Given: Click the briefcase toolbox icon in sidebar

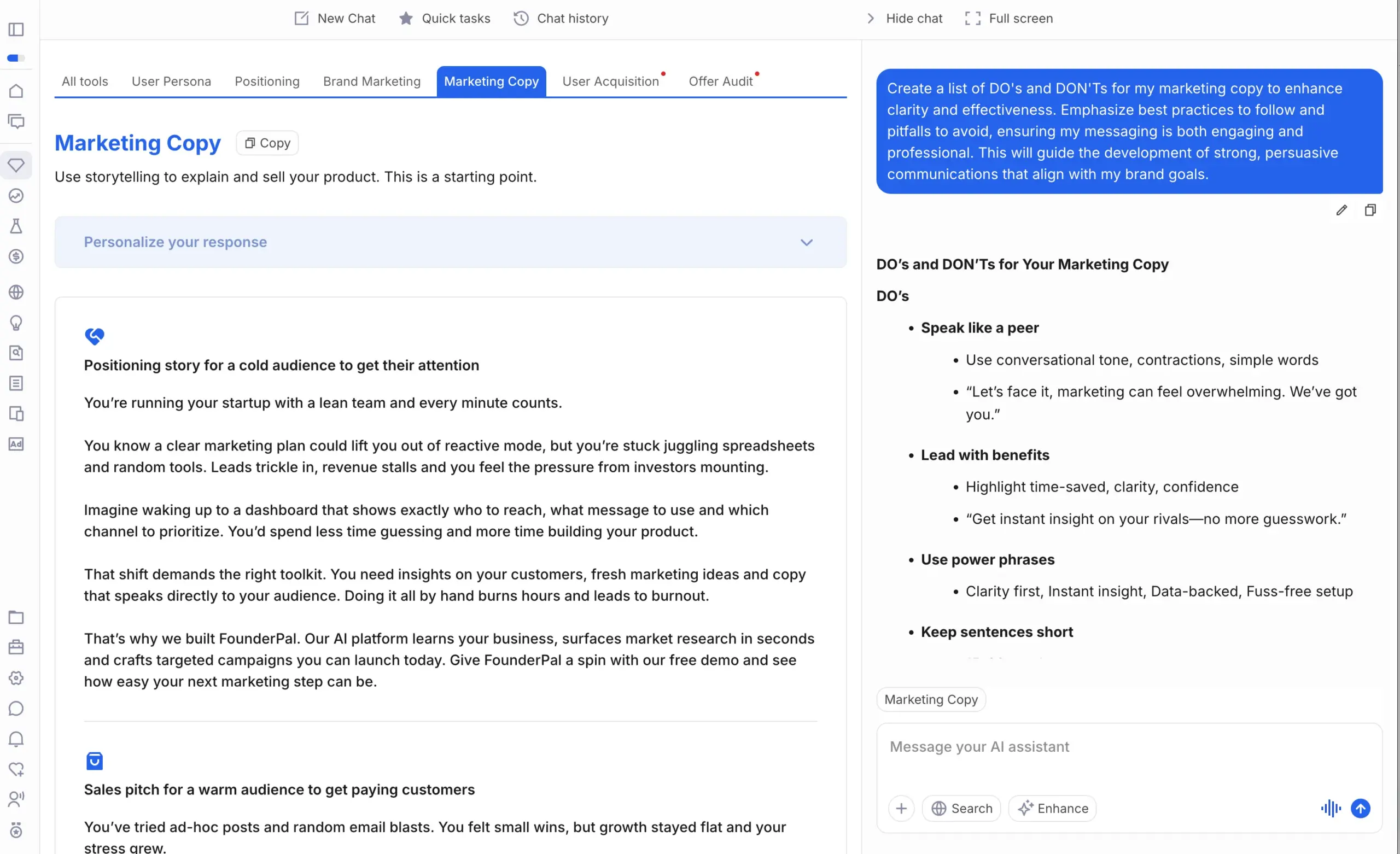Looking at the screenshot, I should [x=16, y=647].
